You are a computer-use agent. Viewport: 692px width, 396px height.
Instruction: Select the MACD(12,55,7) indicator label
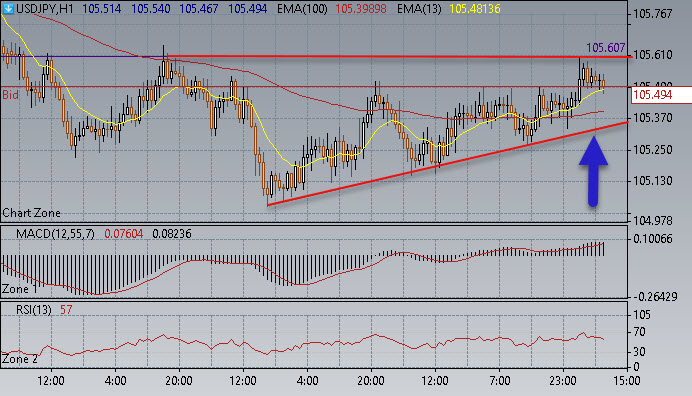click(55, 234)
